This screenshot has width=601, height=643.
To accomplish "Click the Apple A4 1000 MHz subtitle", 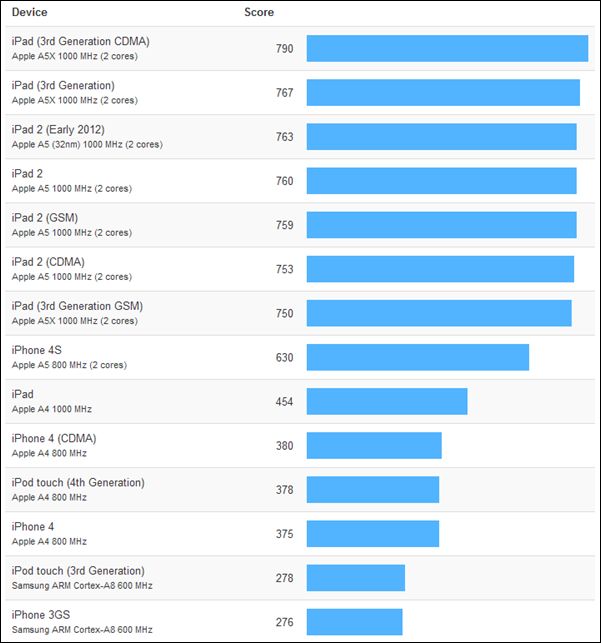I will [x=52, y=409].
